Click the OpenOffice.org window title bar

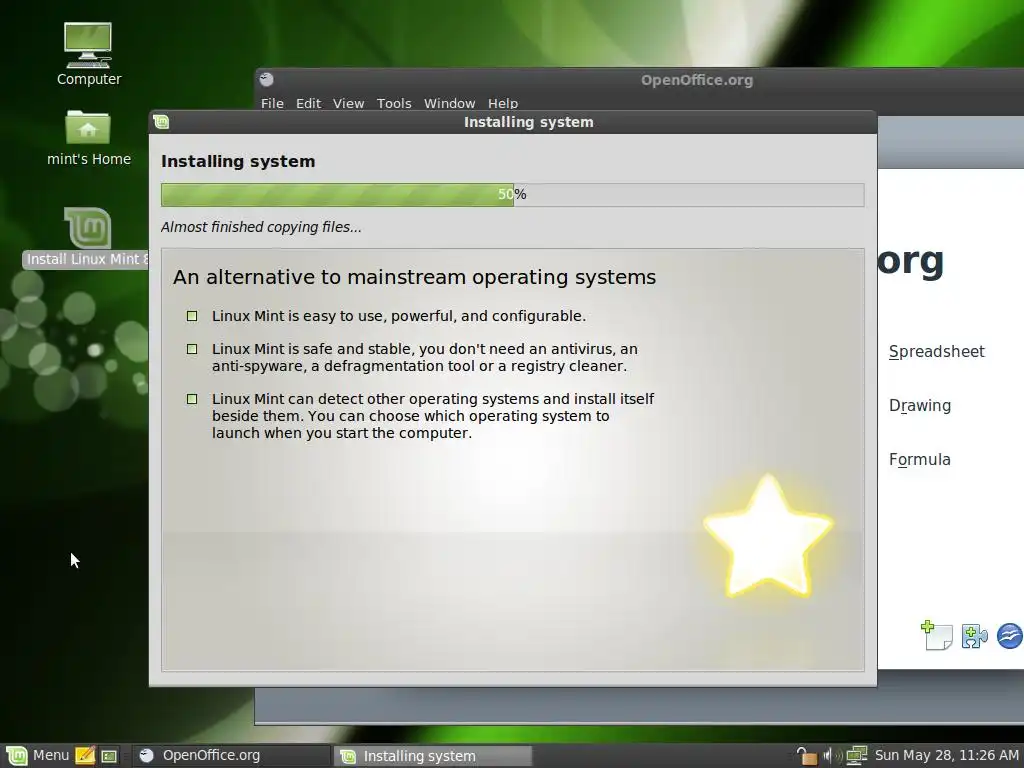tap(639, 80)
